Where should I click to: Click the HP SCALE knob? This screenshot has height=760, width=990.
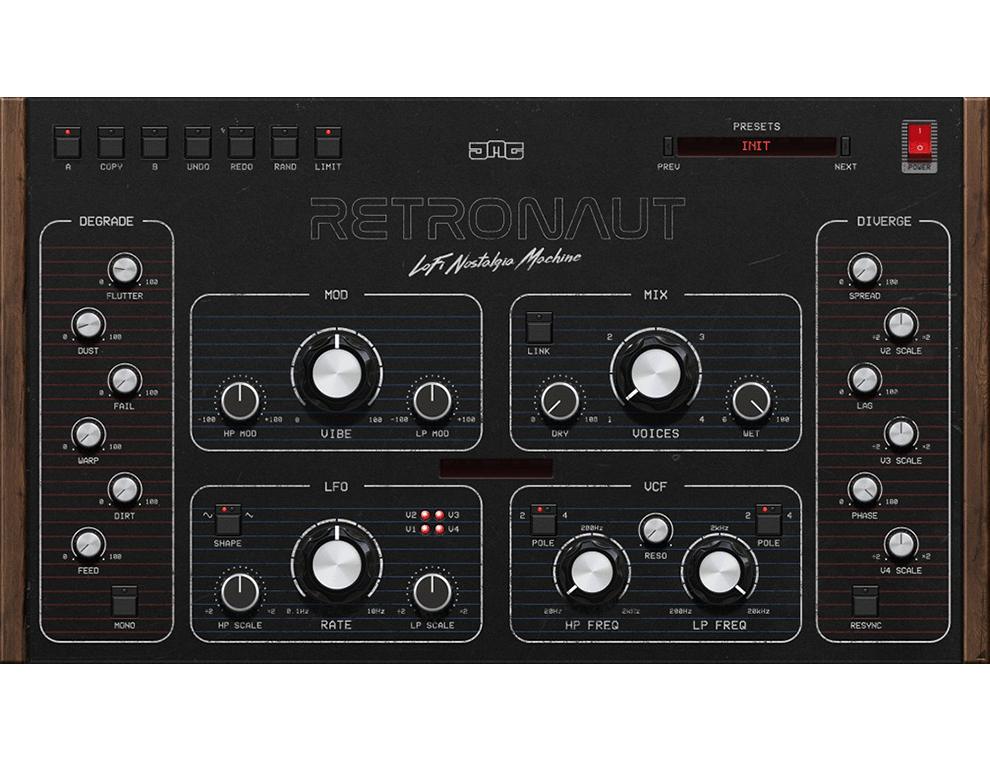point(240,593)
